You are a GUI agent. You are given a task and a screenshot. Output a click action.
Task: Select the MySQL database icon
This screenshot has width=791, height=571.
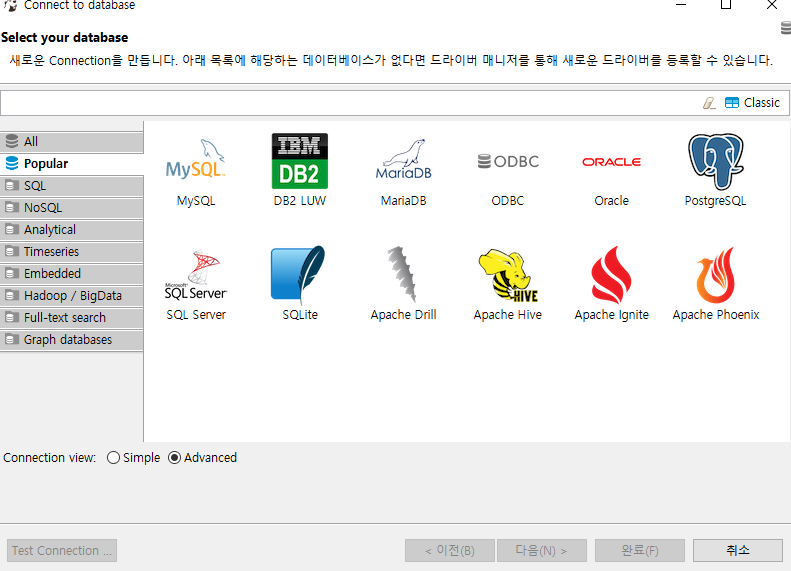(x=196, y=161)
